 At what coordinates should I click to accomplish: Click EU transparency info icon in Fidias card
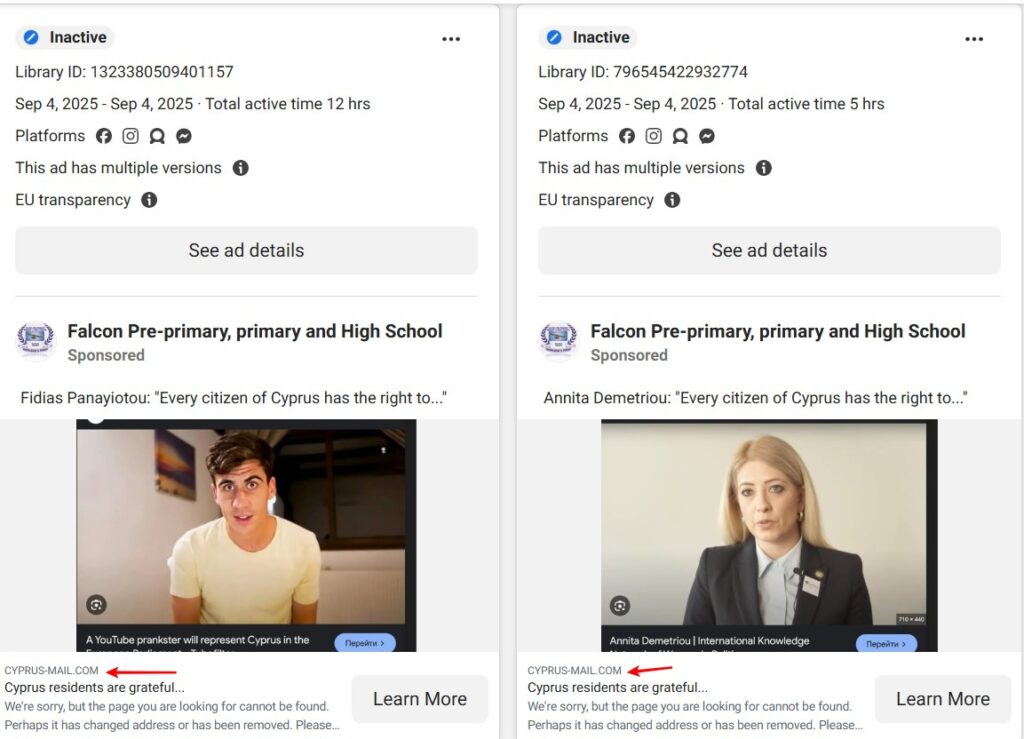click(149, 200)
